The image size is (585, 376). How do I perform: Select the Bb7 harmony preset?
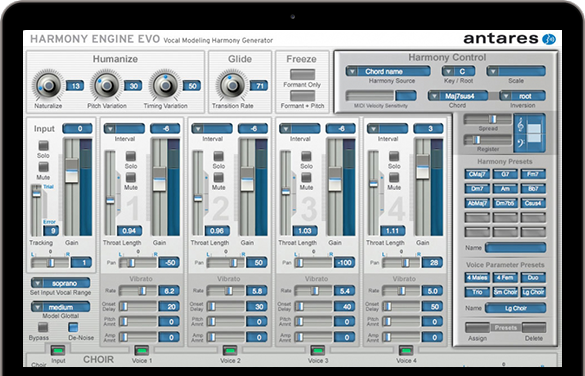(533, 188)
